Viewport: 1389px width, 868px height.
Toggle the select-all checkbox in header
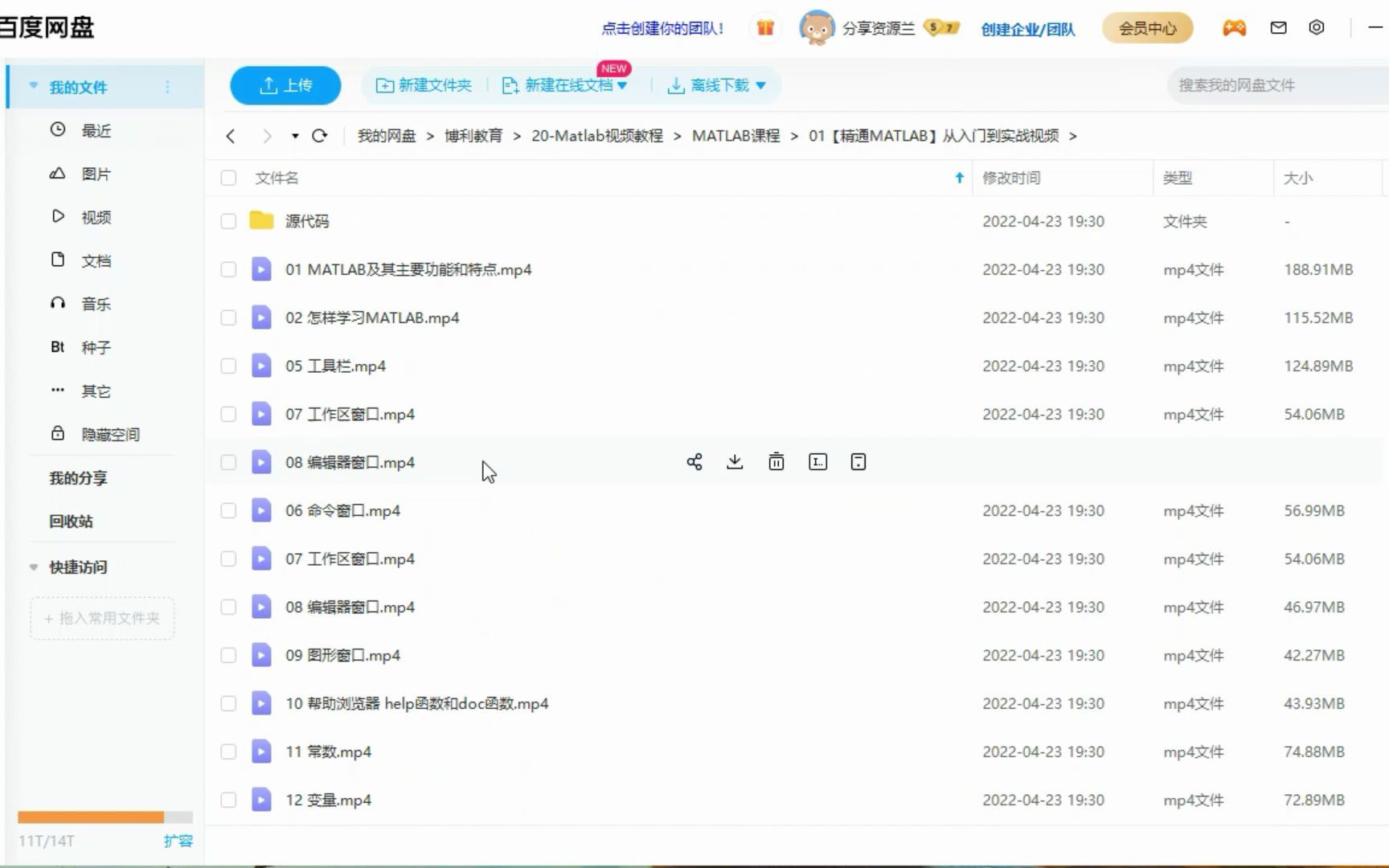point(228,178)
